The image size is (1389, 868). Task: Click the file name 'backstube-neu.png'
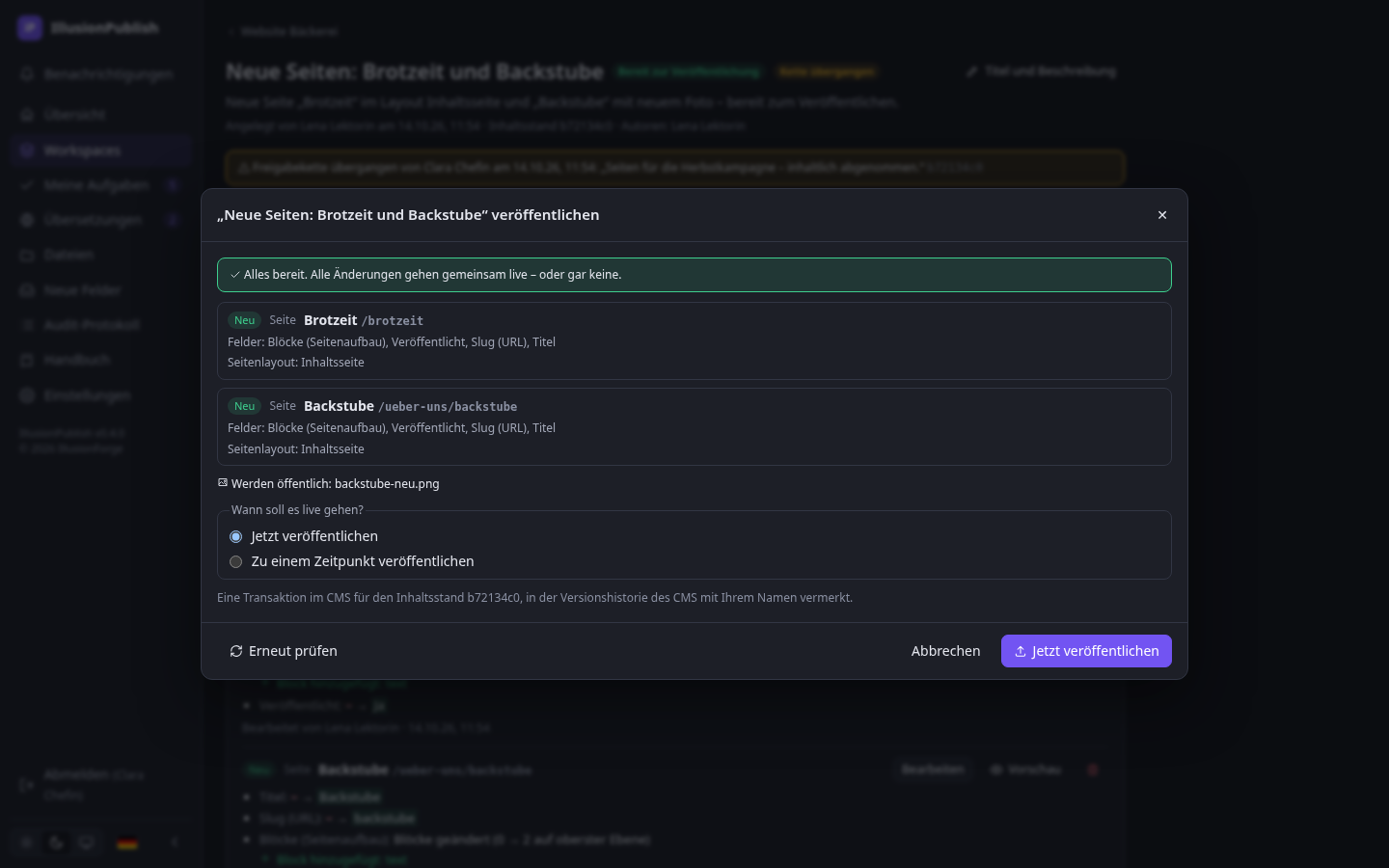click(x=387, y=484)
